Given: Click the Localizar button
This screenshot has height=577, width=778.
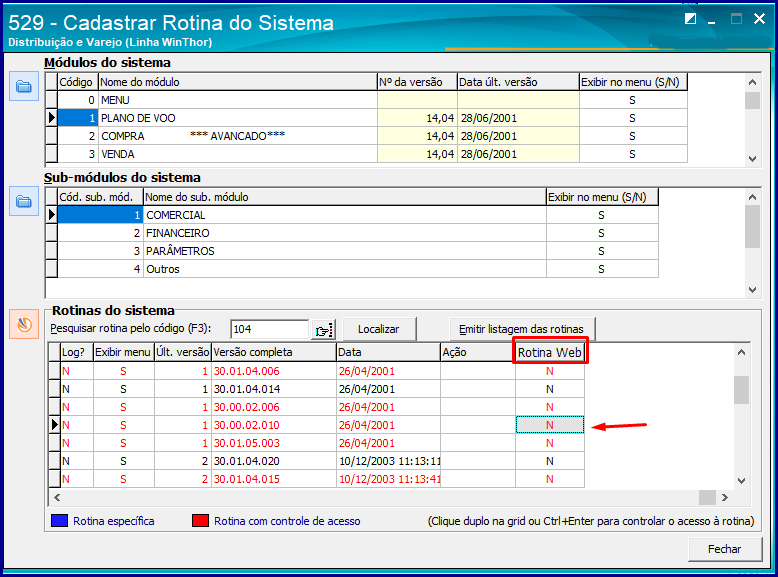Looking at the screenshot, I should pos(379,329).
